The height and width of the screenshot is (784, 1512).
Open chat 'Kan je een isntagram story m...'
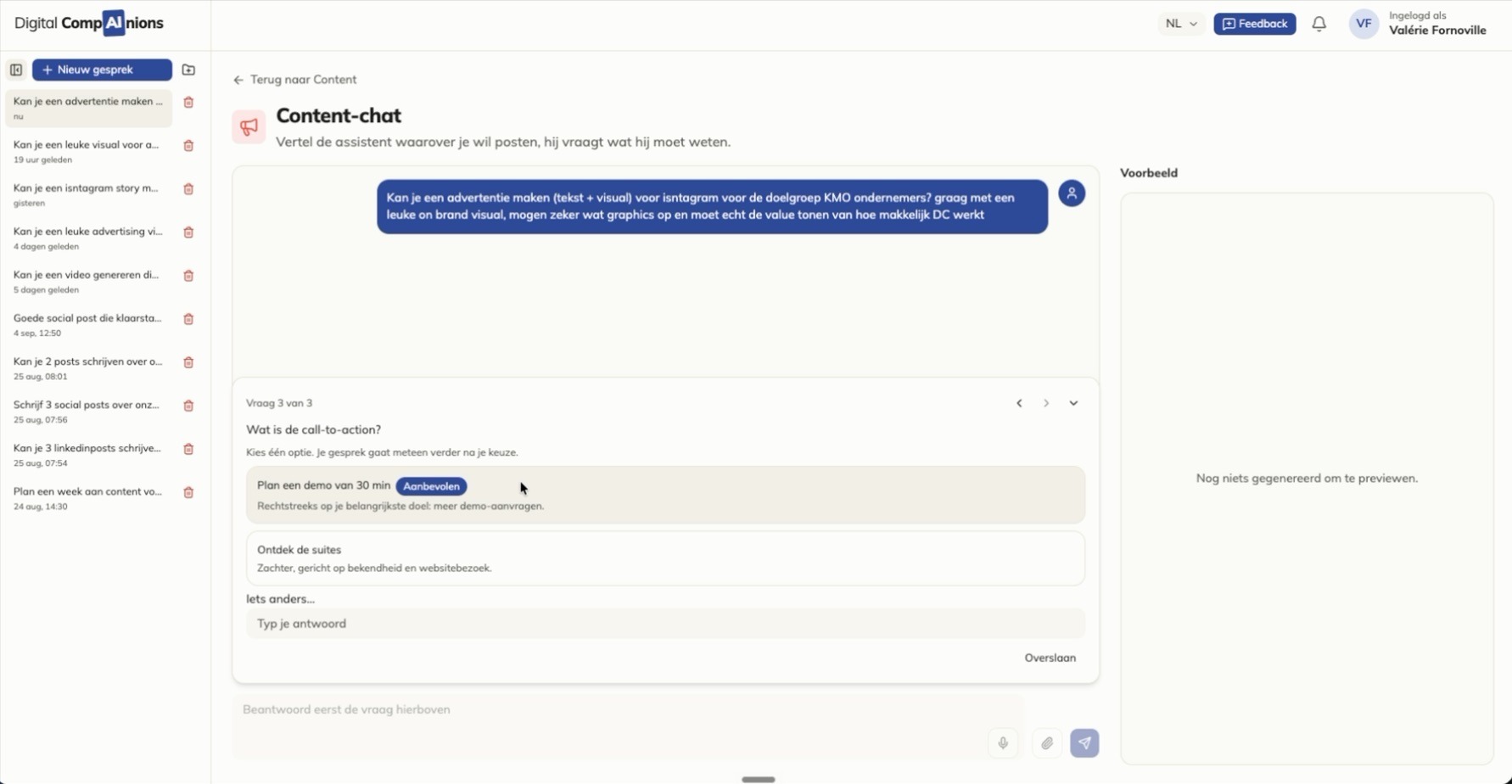[x=88, y=194]
